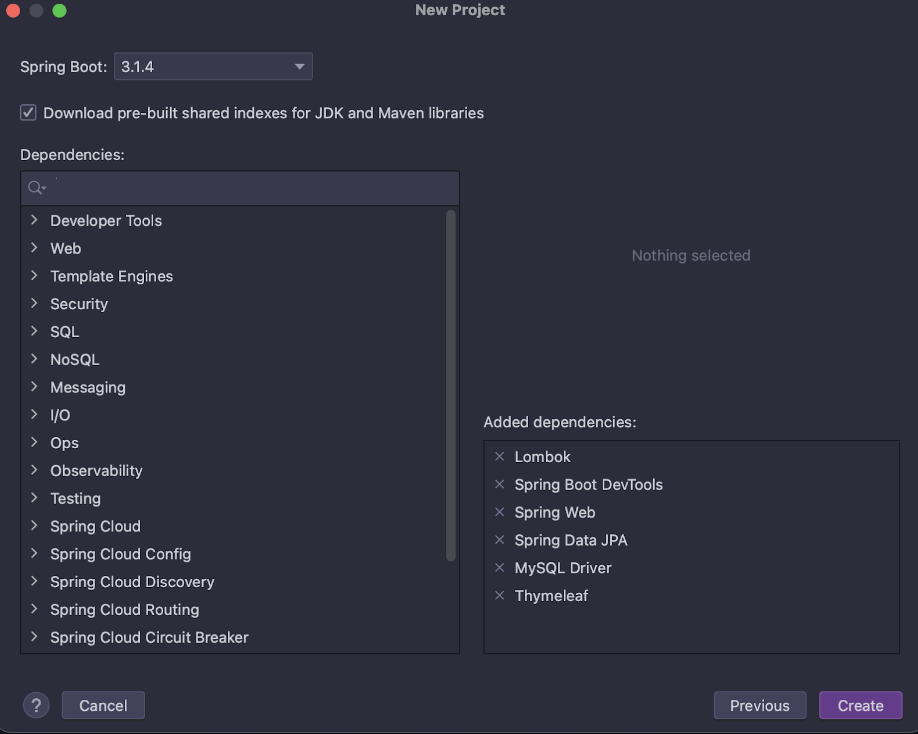Click the Cancel button

click(x=103, y=705)
